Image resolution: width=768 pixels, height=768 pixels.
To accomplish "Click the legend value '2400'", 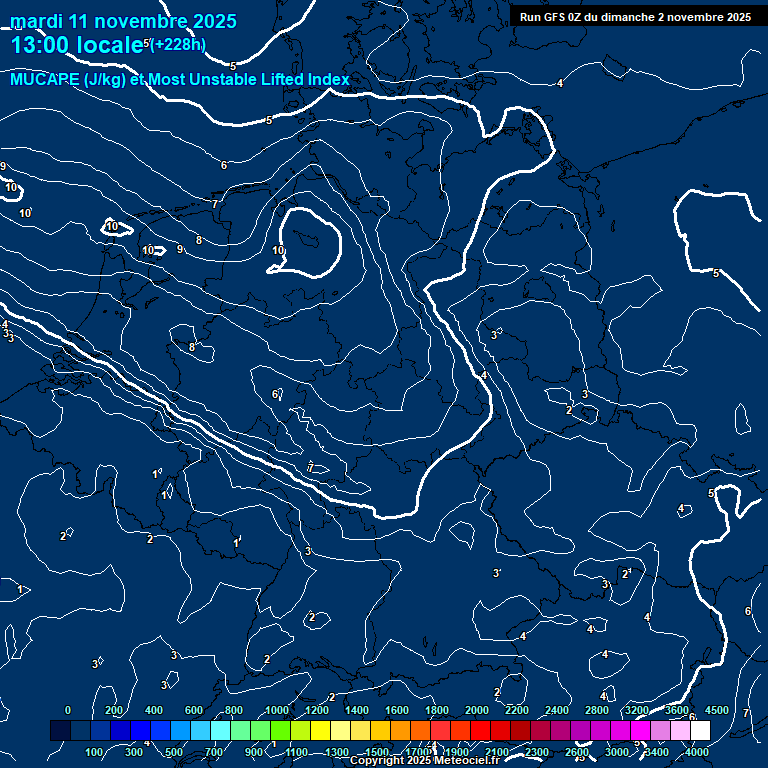I will (557, 710).
